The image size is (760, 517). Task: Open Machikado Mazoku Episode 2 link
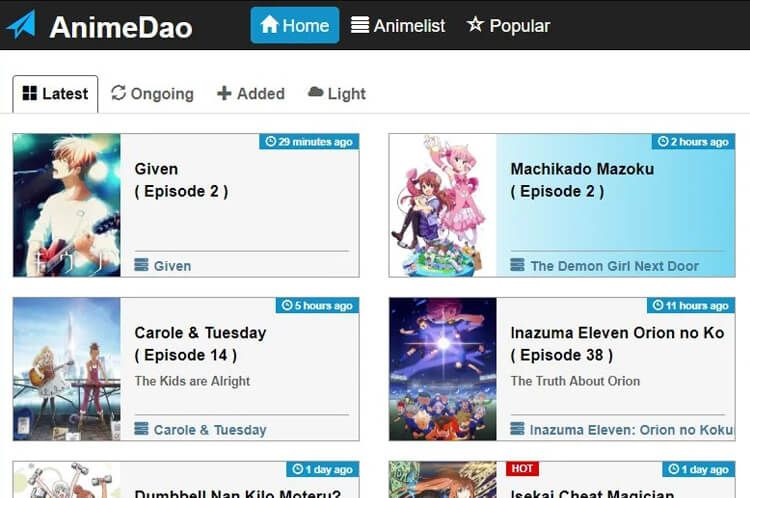[x=582, y=180]
